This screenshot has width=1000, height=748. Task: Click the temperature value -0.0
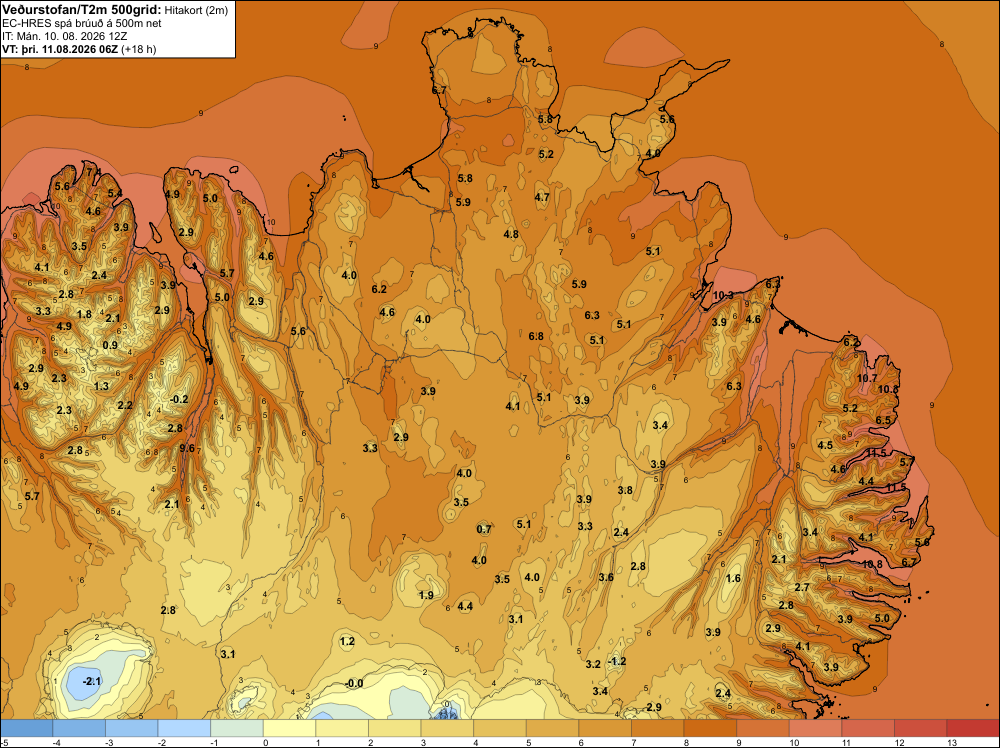[354, 684]
